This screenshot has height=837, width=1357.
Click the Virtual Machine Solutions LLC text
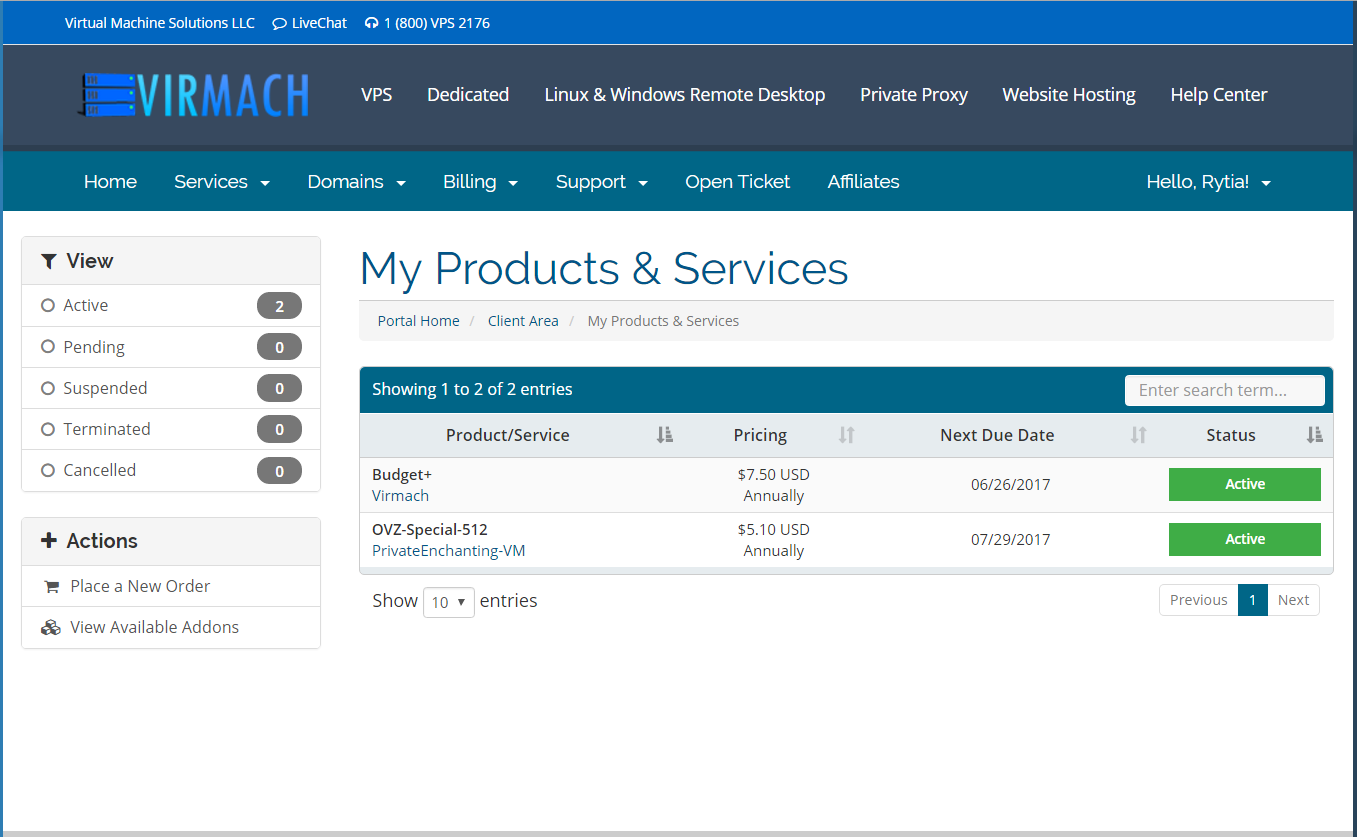[160, 23]
